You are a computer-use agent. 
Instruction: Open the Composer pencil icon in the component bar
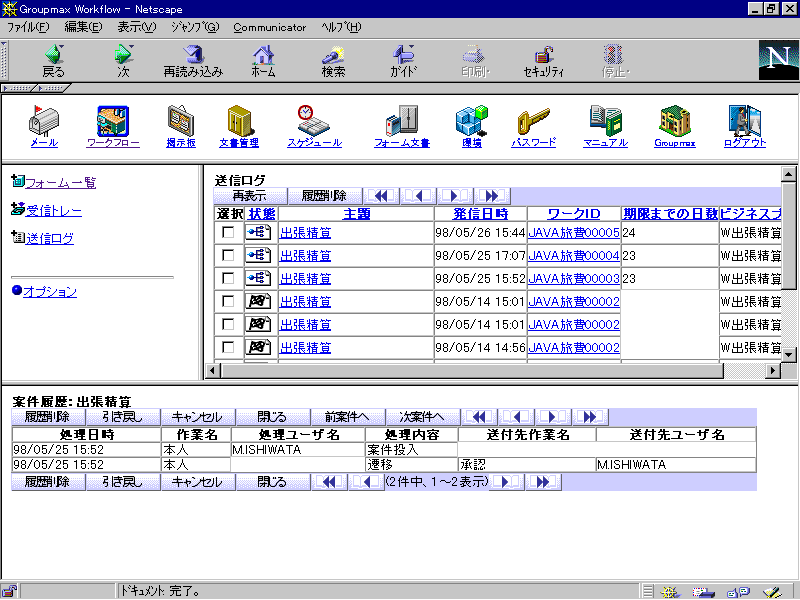click(772, 592)
